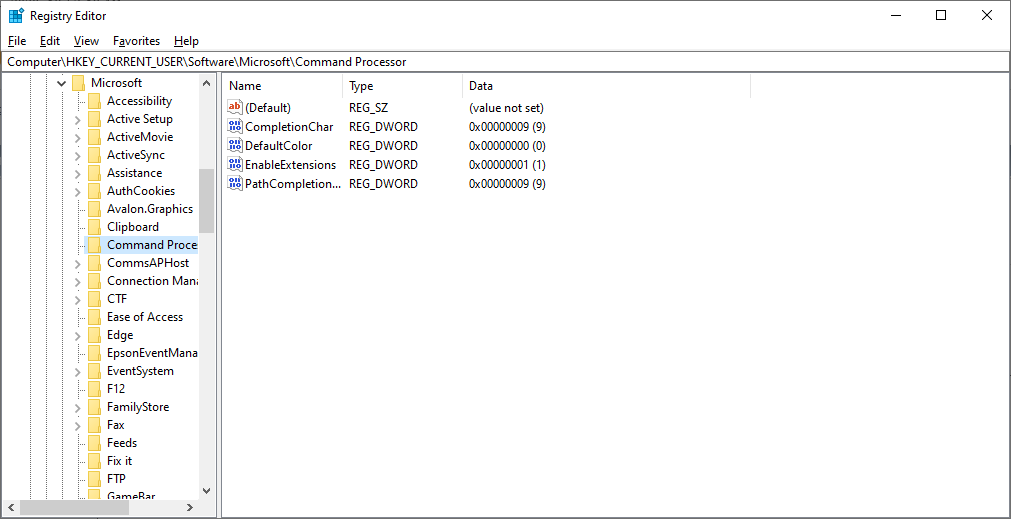The height and width of the screenshot is (519, 1011).
Task: Click the (Default) string value icon
Action: point(235,108)
